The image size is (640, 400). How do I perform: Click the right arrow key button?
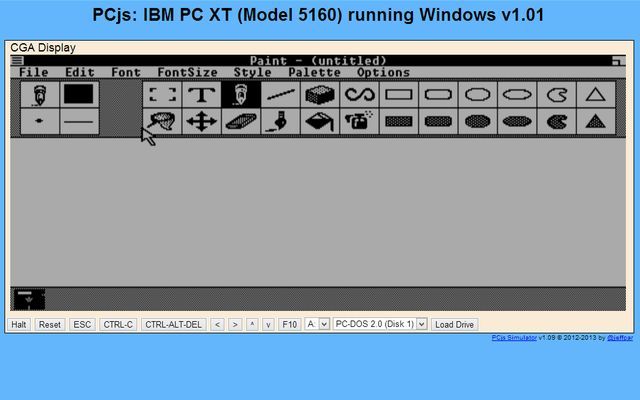pyautogui.click(x=235, y=324)
